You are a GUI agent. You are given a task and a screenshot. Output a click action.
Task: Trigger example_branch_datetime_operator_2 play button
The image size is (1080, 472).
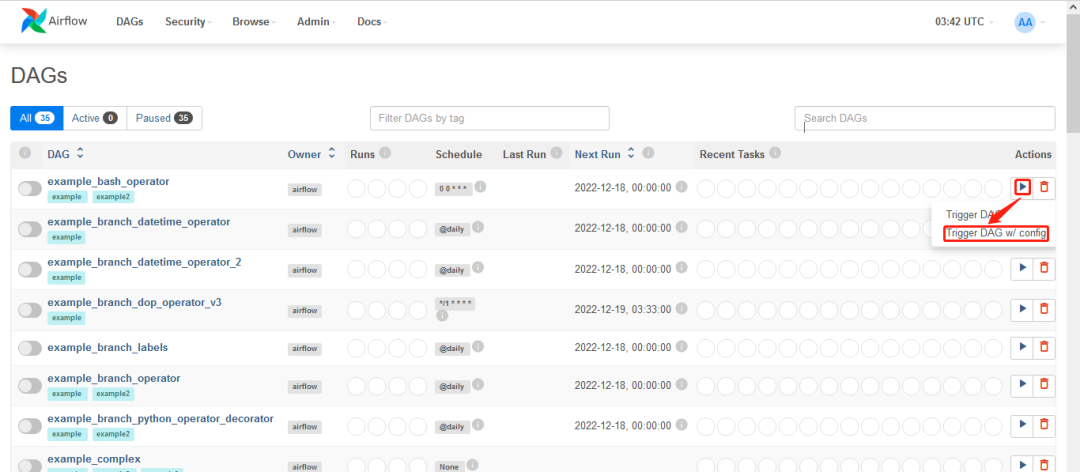click(1023, 268)
